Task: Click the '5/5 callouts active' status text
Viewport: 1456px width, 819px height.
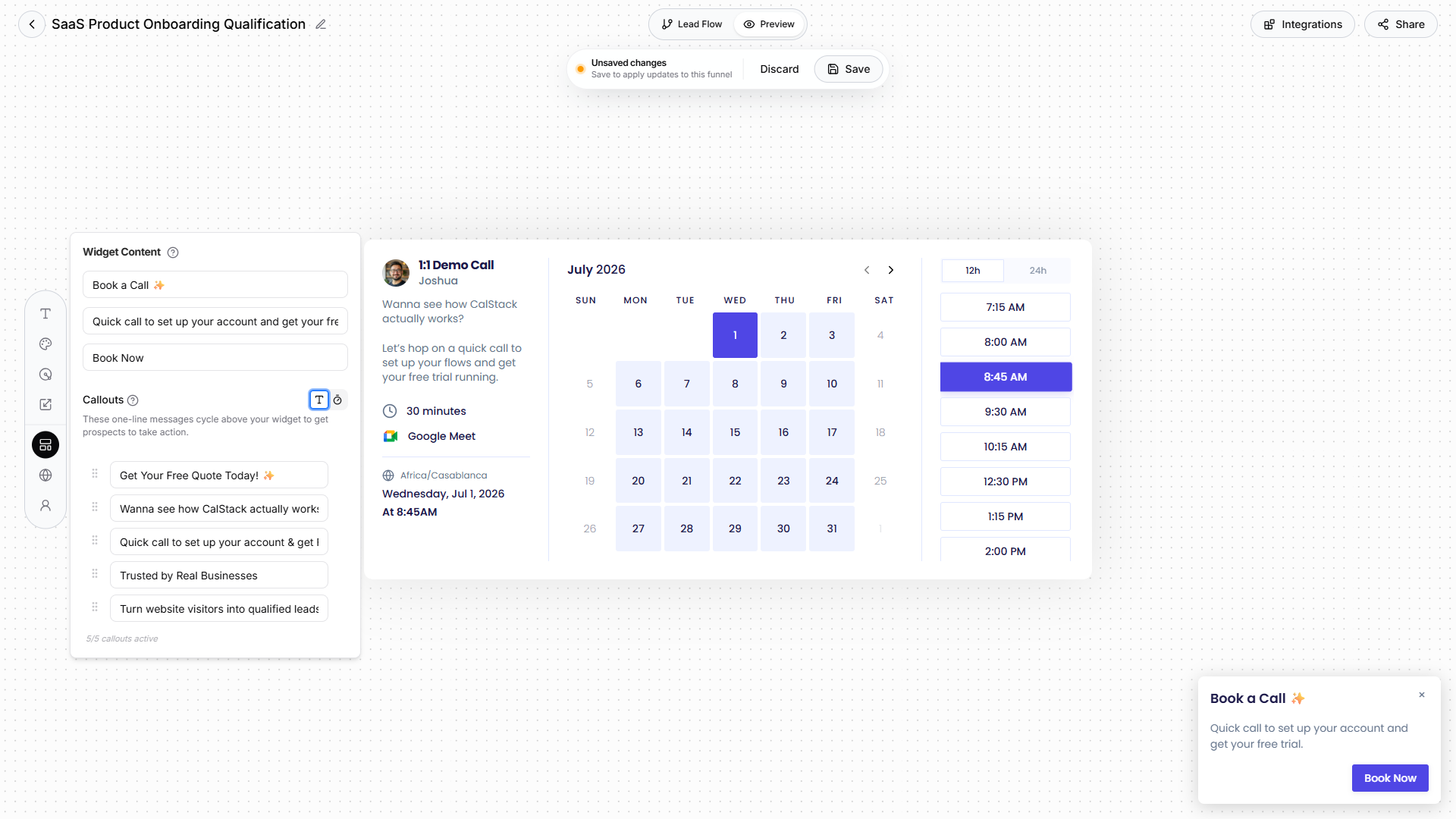Action: coord(122,639)
